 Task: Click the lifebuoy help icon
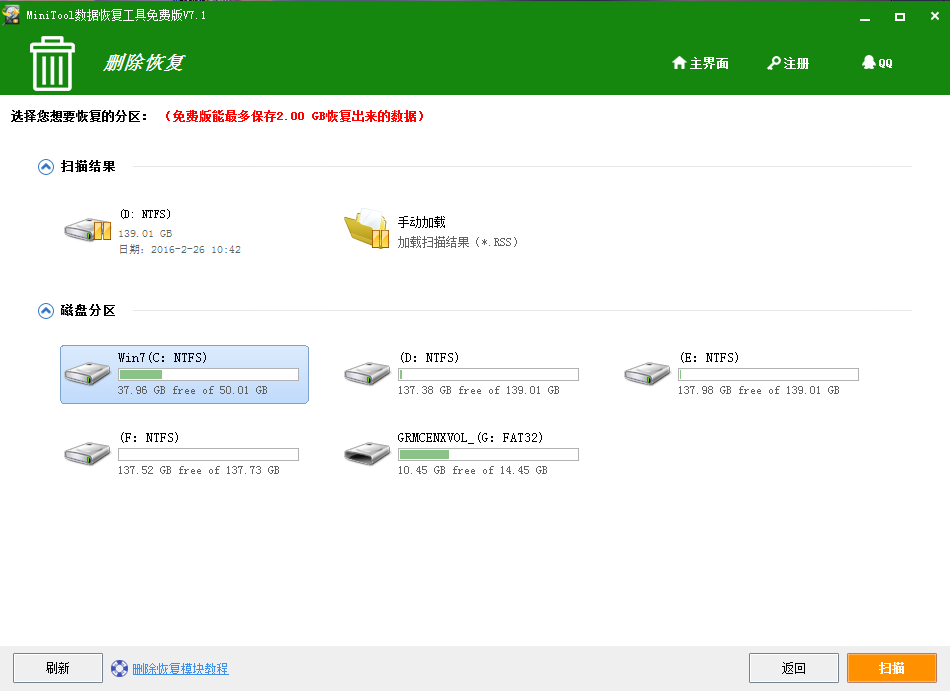pos(119,669)
